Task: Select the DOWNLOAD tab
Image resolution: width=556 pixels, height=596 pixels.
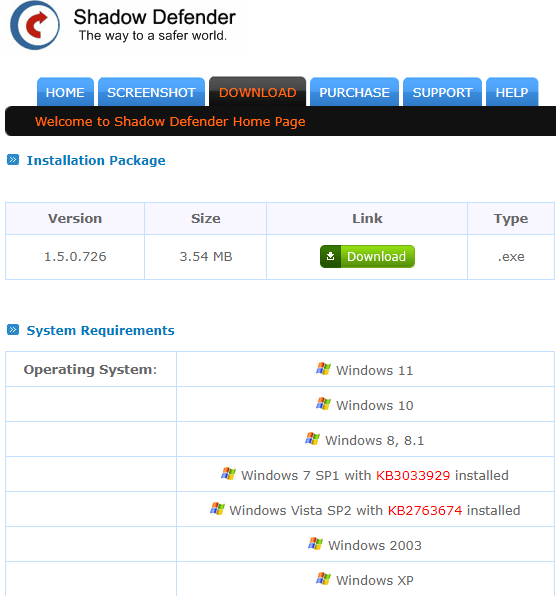Action: point(258,92)
